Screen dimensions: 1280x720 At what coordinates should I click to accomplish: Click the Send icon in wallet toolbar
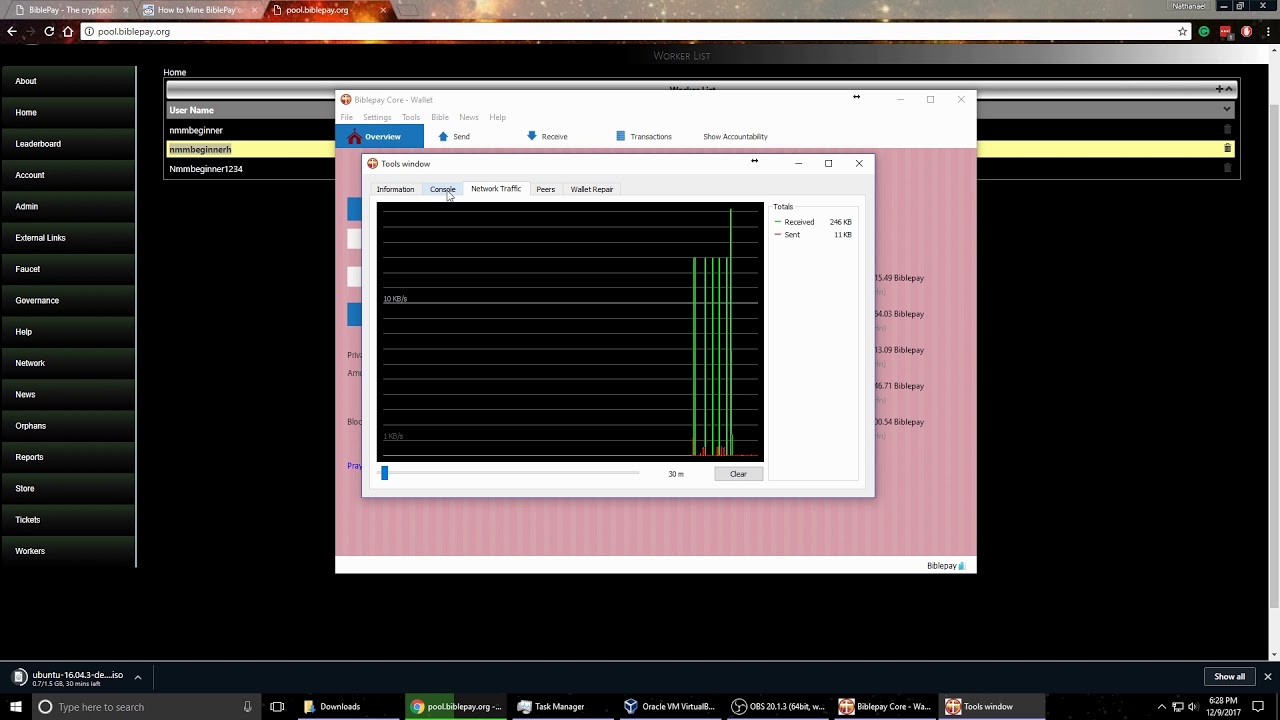pos(443,136)
